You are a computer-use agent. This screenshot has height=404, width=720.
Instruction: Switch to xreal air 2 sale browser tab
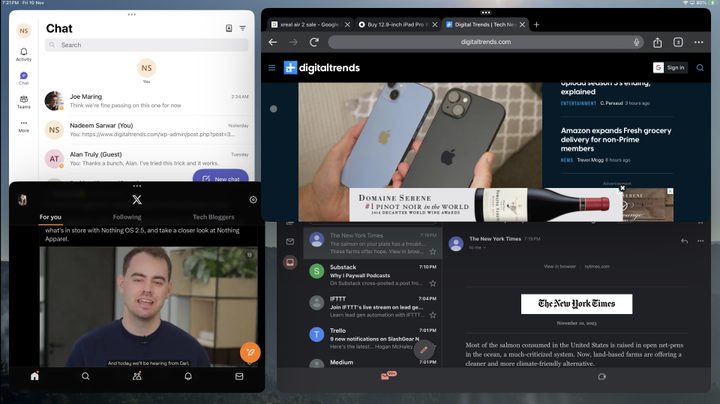click(x=305, y=25)
